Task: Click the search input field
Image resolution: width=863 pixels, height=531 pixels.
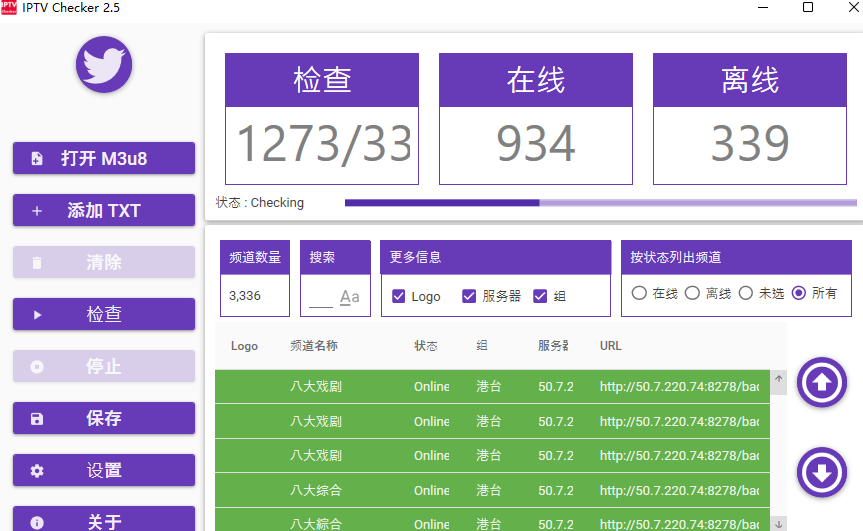Action: tap(321, 297)
